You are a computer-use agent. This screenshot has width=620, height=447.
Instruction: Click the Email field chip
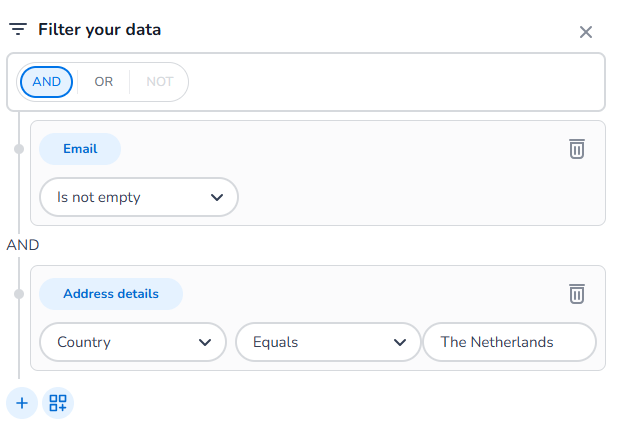(80, 149)
